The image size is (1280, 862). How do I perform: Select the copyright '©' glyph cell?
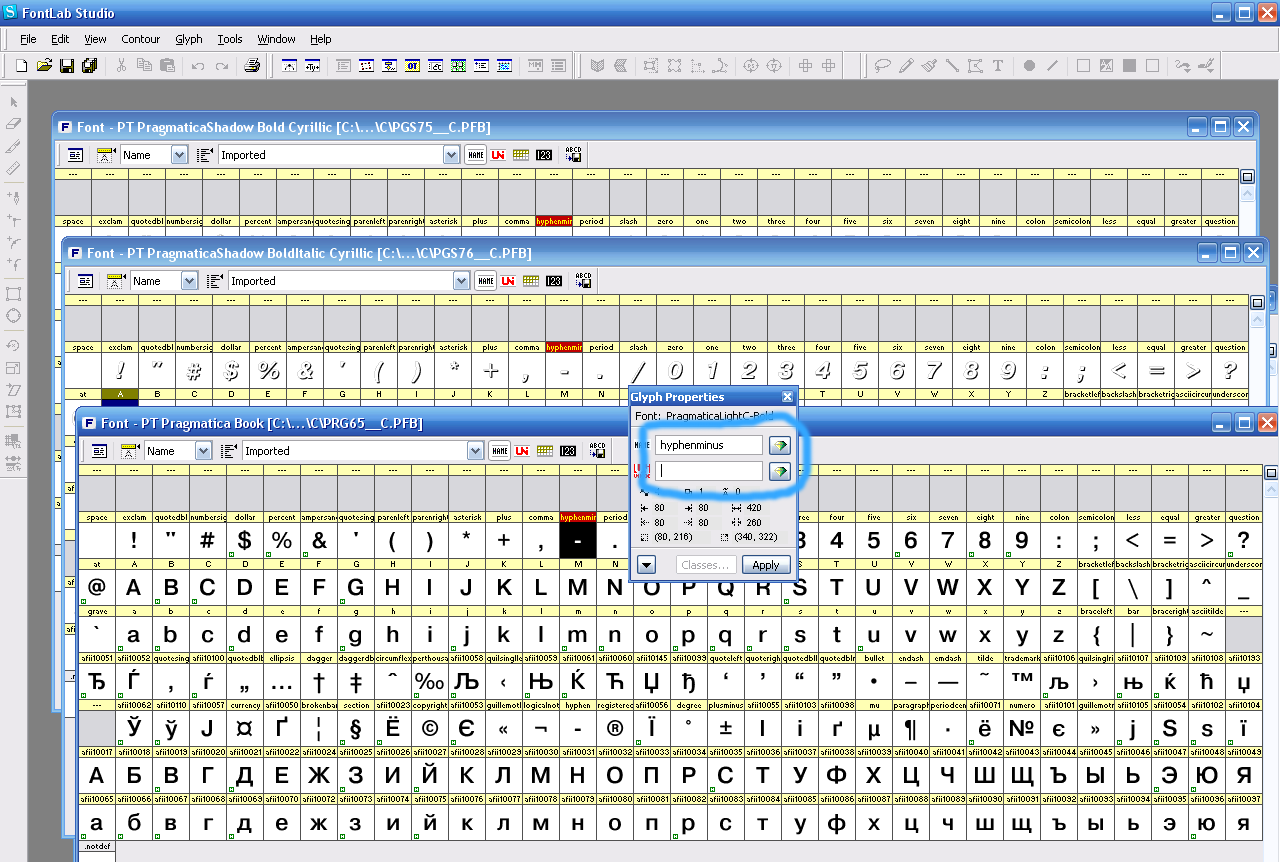pos(430,727)
